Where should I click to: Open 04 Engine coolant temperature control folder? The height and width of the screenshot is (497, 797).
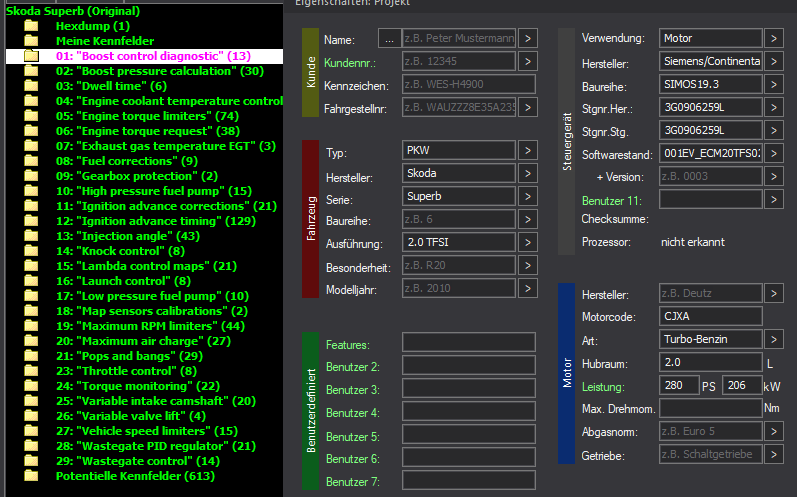tap(169, 101)
